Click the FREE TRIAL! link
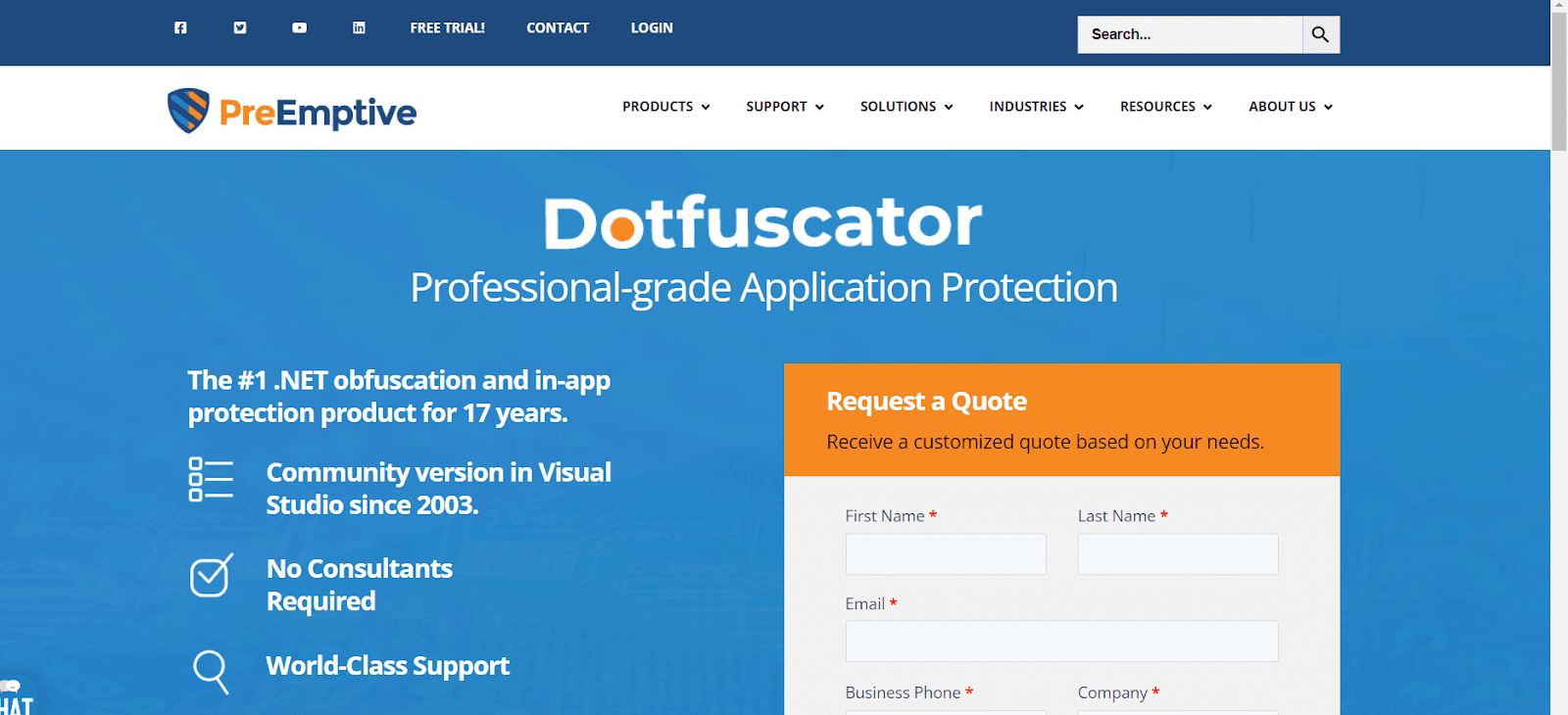Screen dimensions: 1568x715 pyautogui.click(x=447, y=27)
